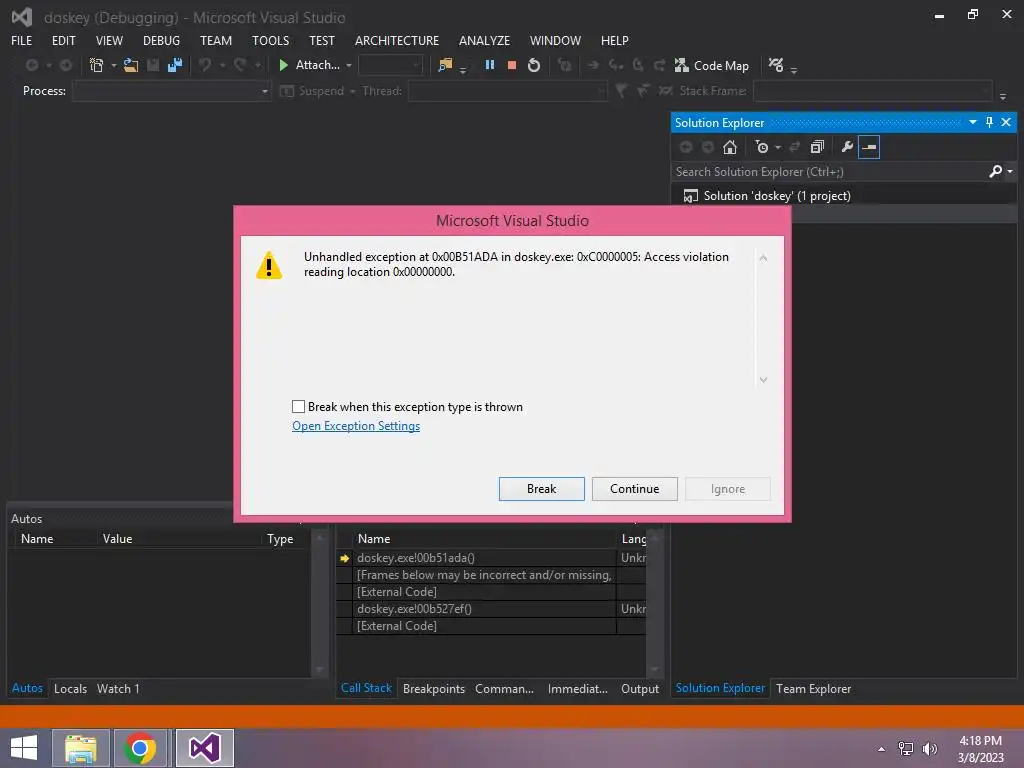Switch to the Team Explorer tab
The image size is (1024, 768).
[x=813, y=688]
